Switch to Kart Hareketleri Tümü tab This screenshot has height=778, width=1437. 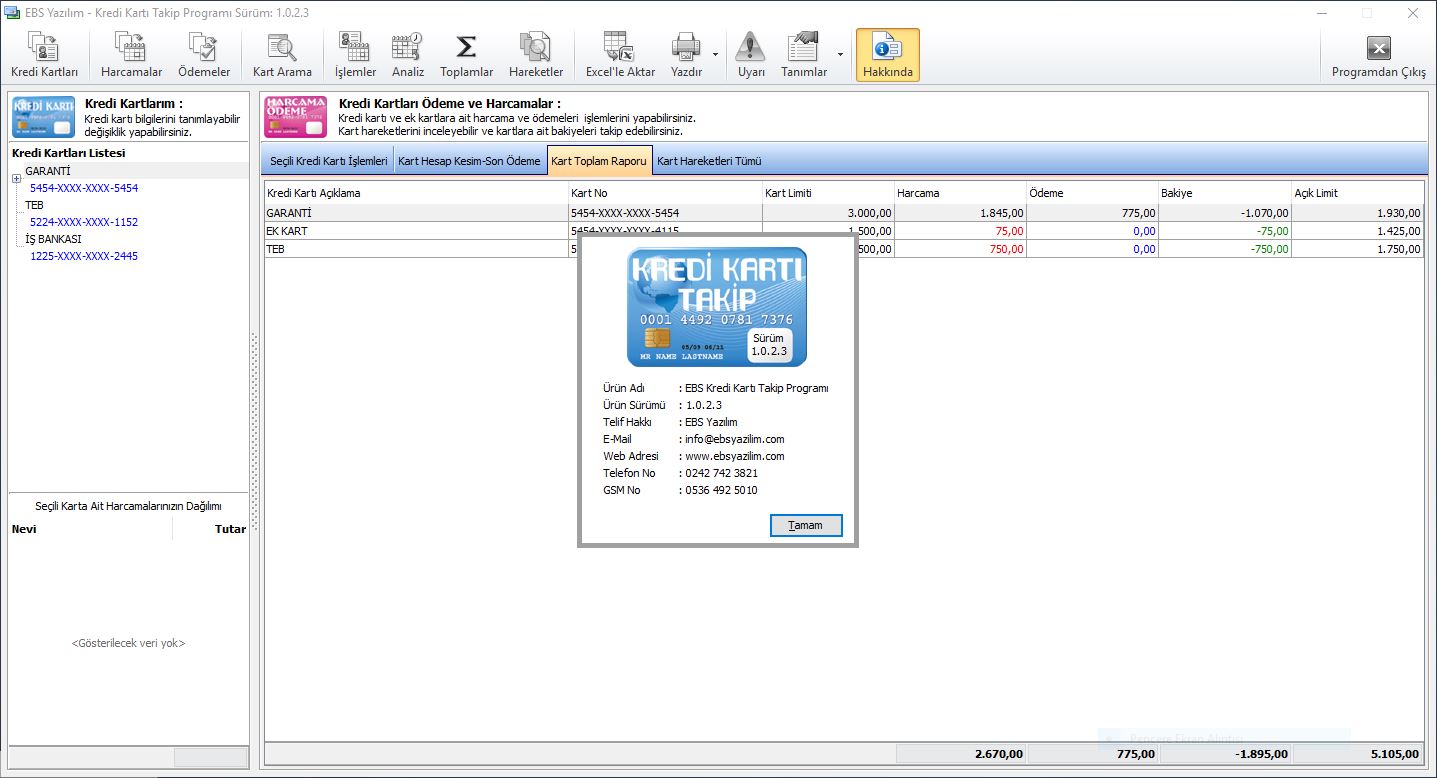tap(710, 161)
